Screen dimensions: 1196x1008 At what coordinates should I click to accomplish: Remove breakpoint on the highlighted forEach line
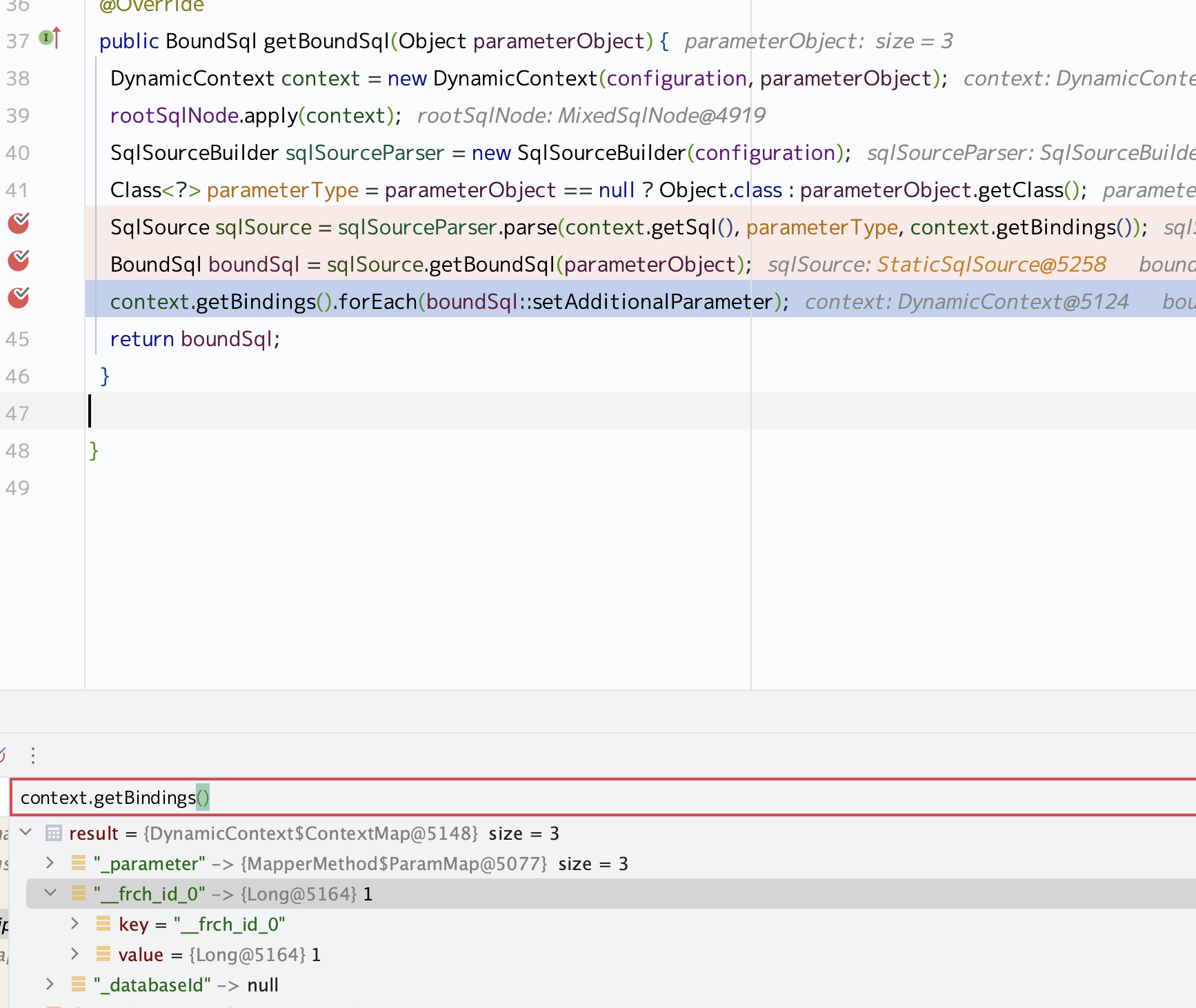pos(19,298)
